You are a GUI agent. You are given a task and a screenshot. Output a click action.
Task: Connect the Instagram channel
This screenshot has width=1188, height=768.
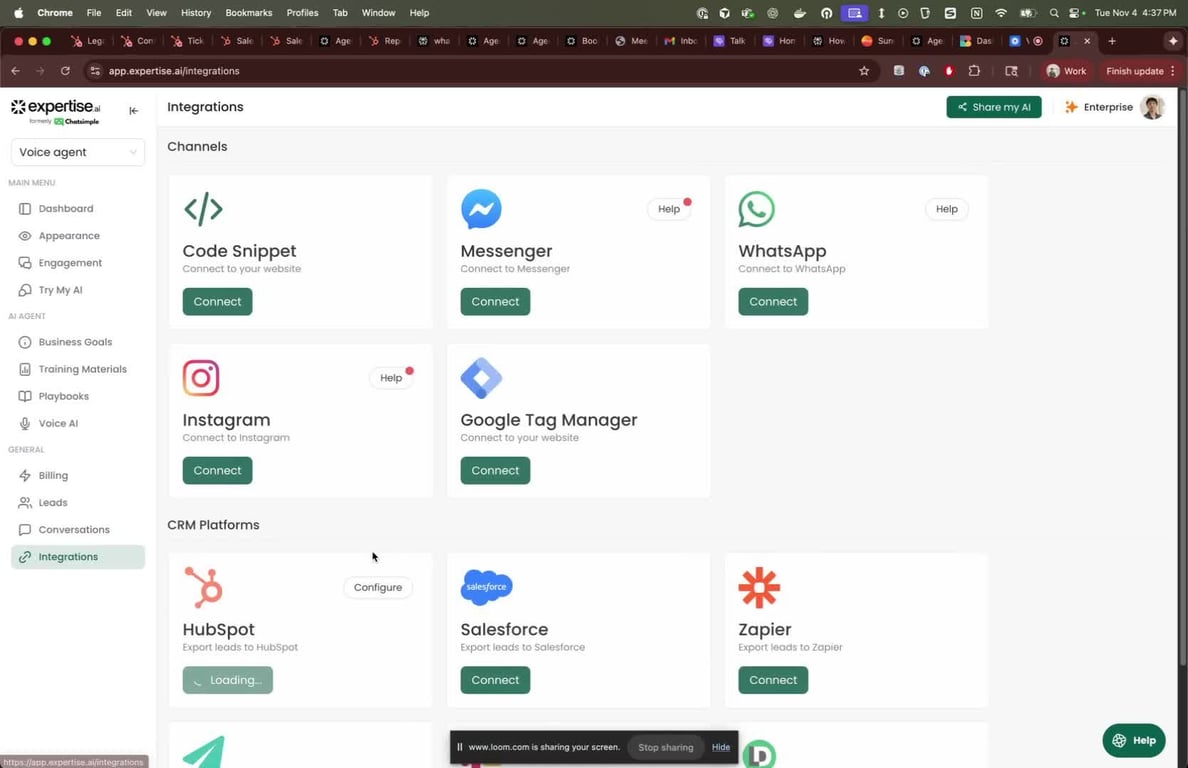tap(217, 470)
